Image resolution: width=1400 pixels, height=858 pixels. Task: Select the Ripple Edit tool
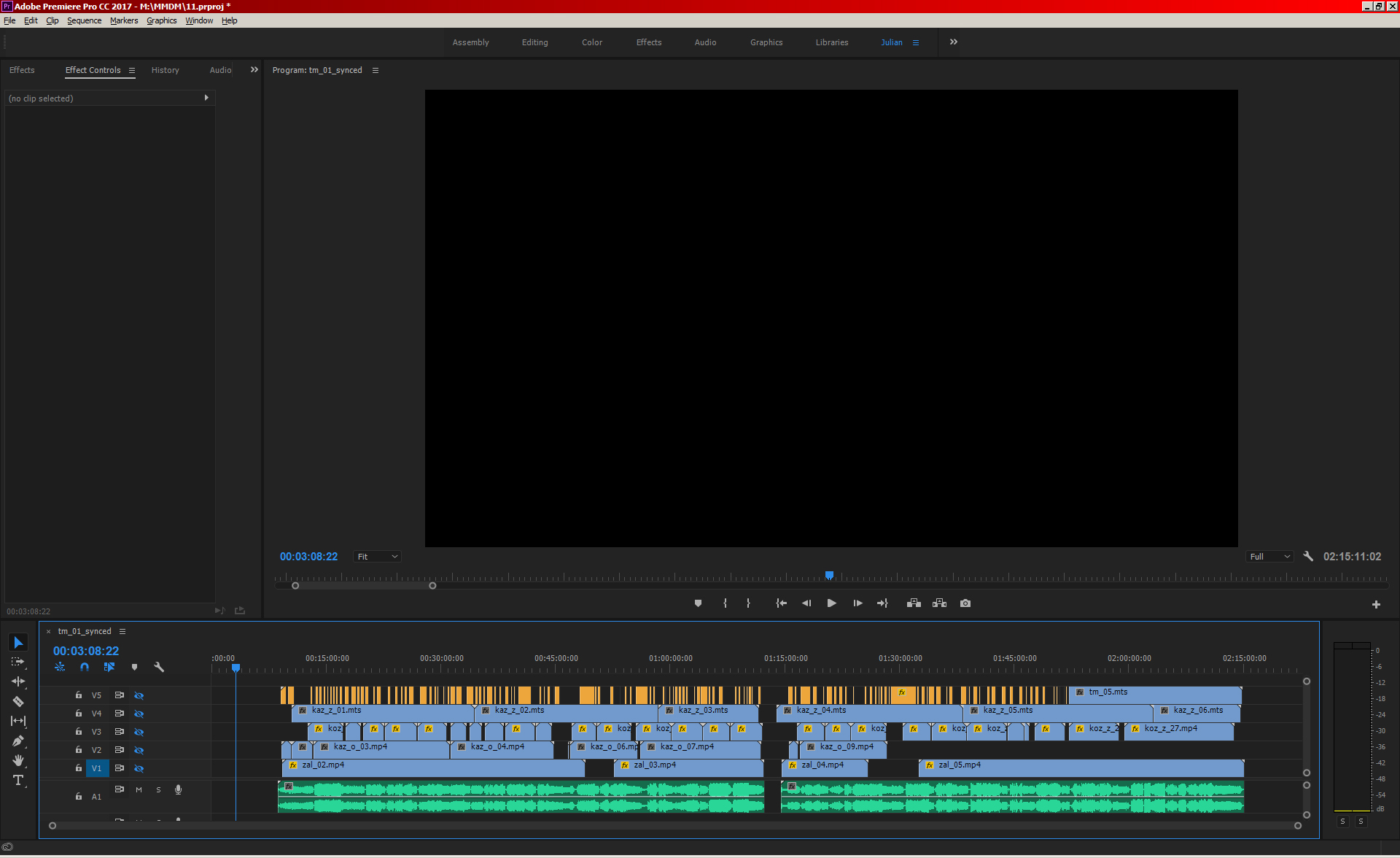tap(18, 681)
